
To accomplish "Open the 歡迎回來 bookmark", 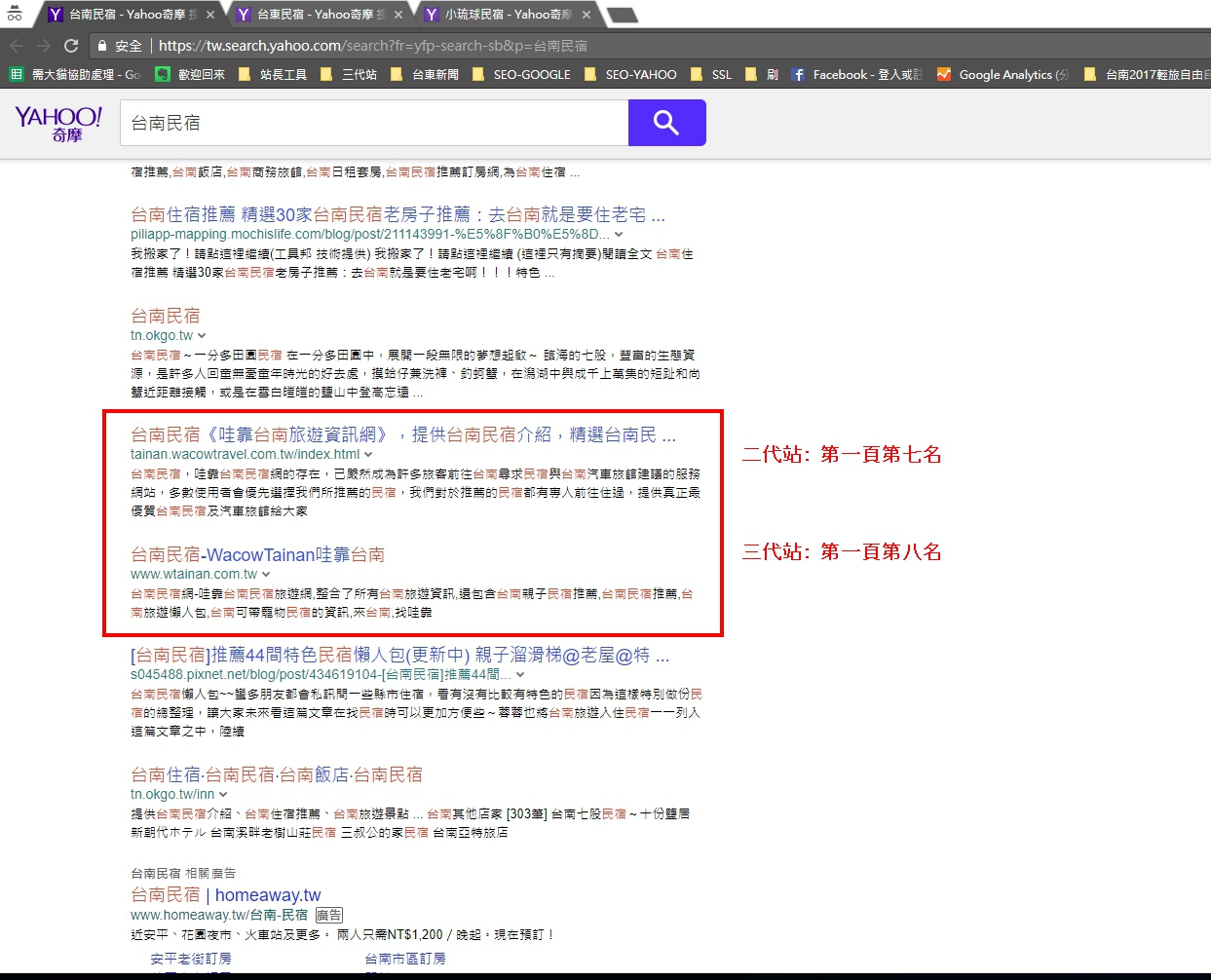I will point(190,74).
